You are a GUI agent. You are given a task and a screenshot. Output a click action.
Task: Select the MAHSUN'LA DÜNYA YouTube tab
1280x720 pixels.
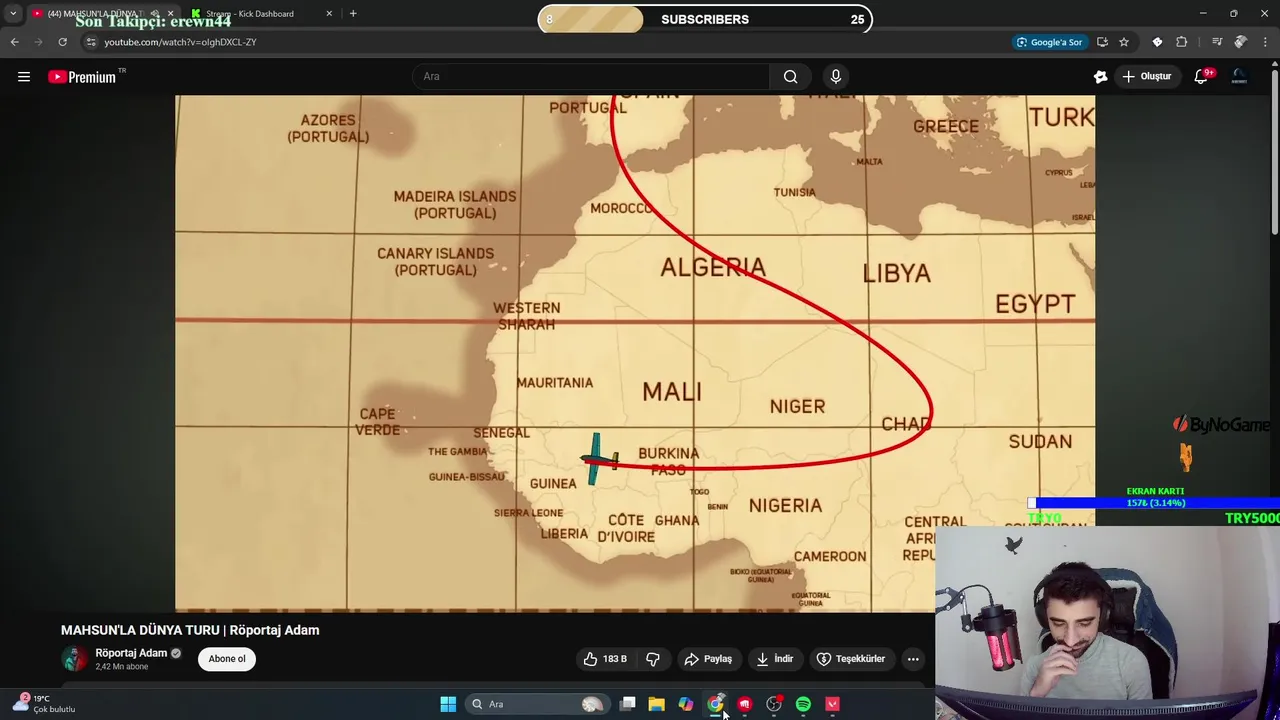pyautogui.click(x=103, y=14)
